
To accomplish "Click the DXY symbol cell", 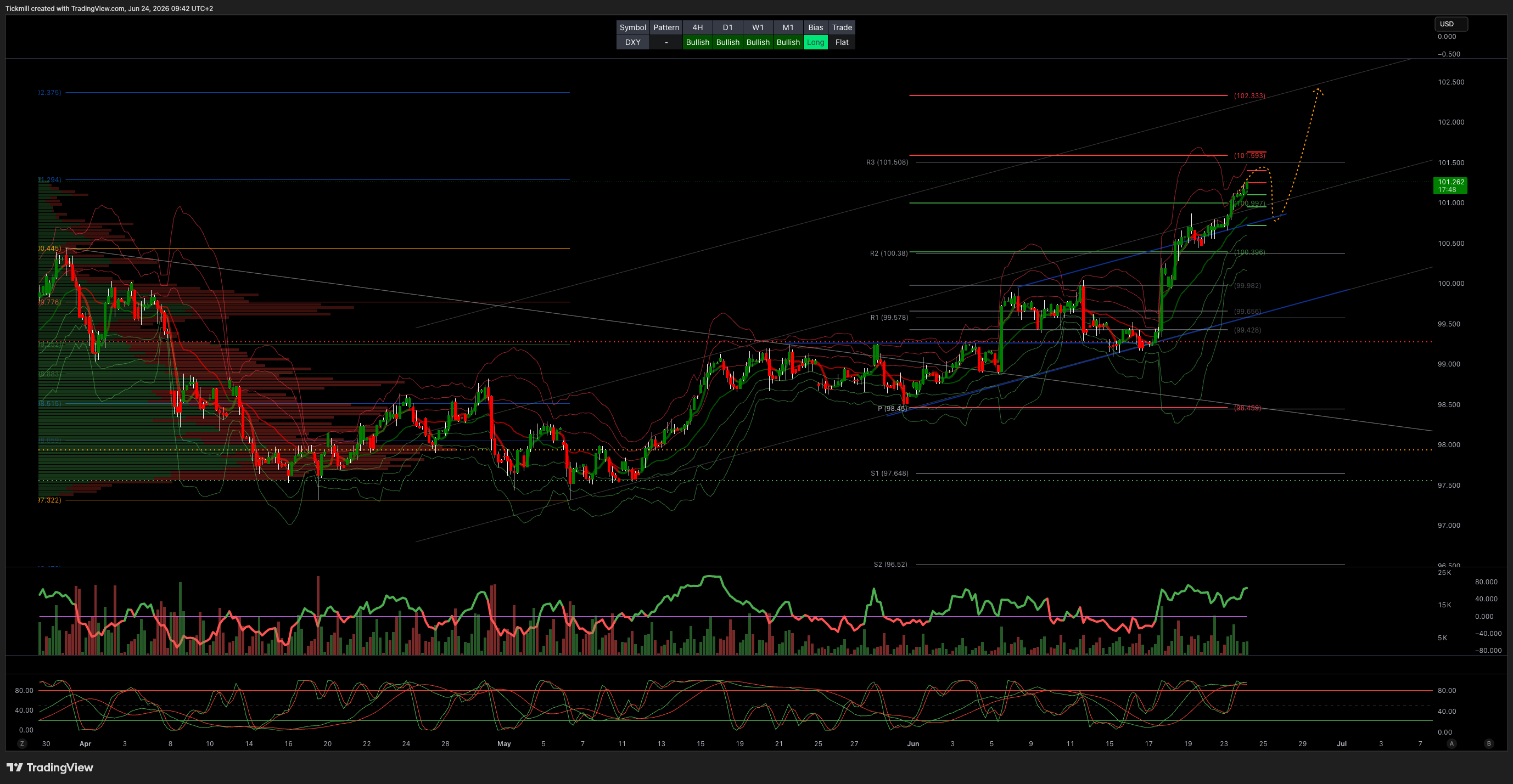I will point(632,42).
